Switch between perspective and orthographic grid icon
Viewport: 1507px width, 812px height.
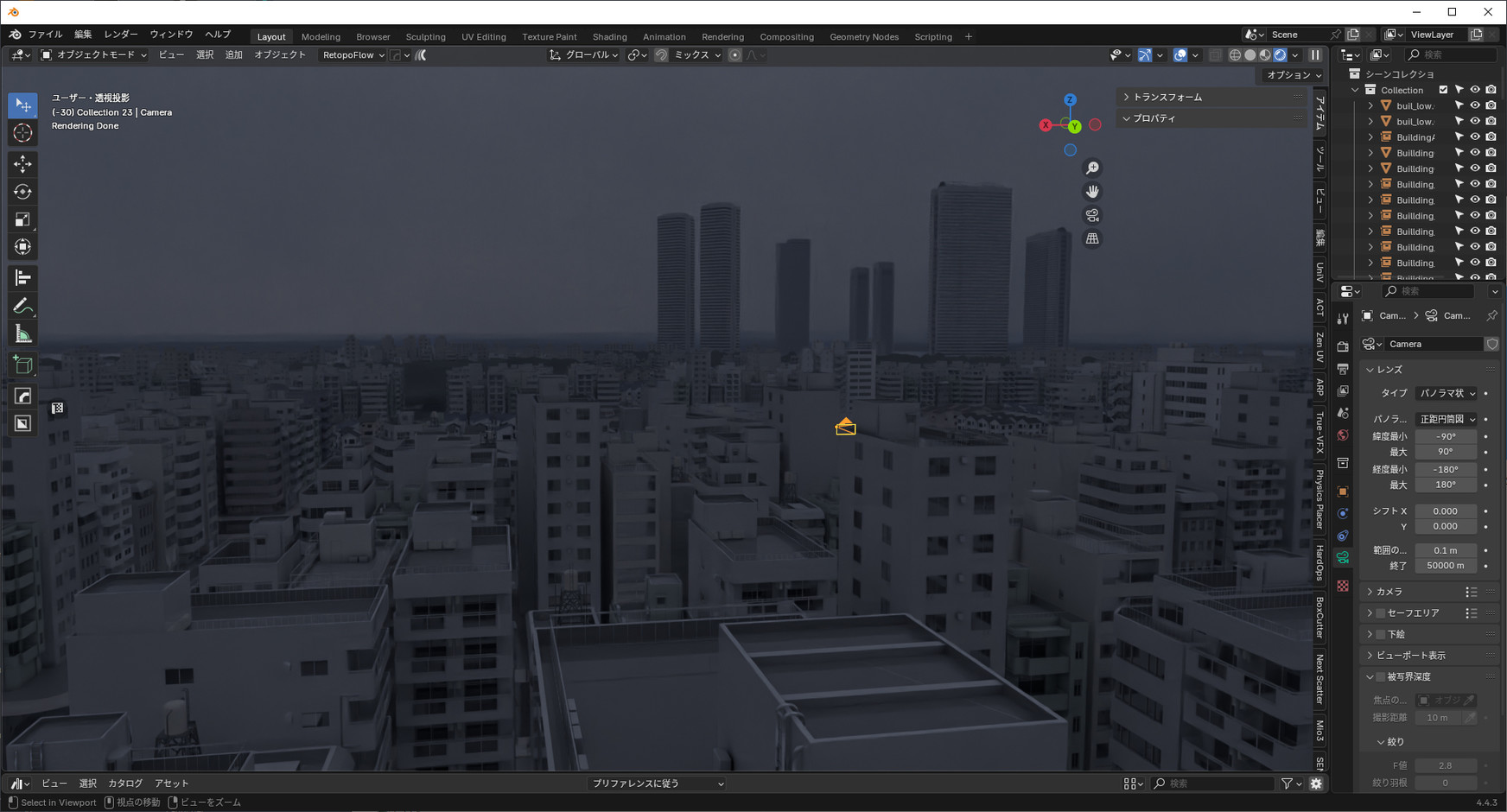click(x=1092, y=238)
